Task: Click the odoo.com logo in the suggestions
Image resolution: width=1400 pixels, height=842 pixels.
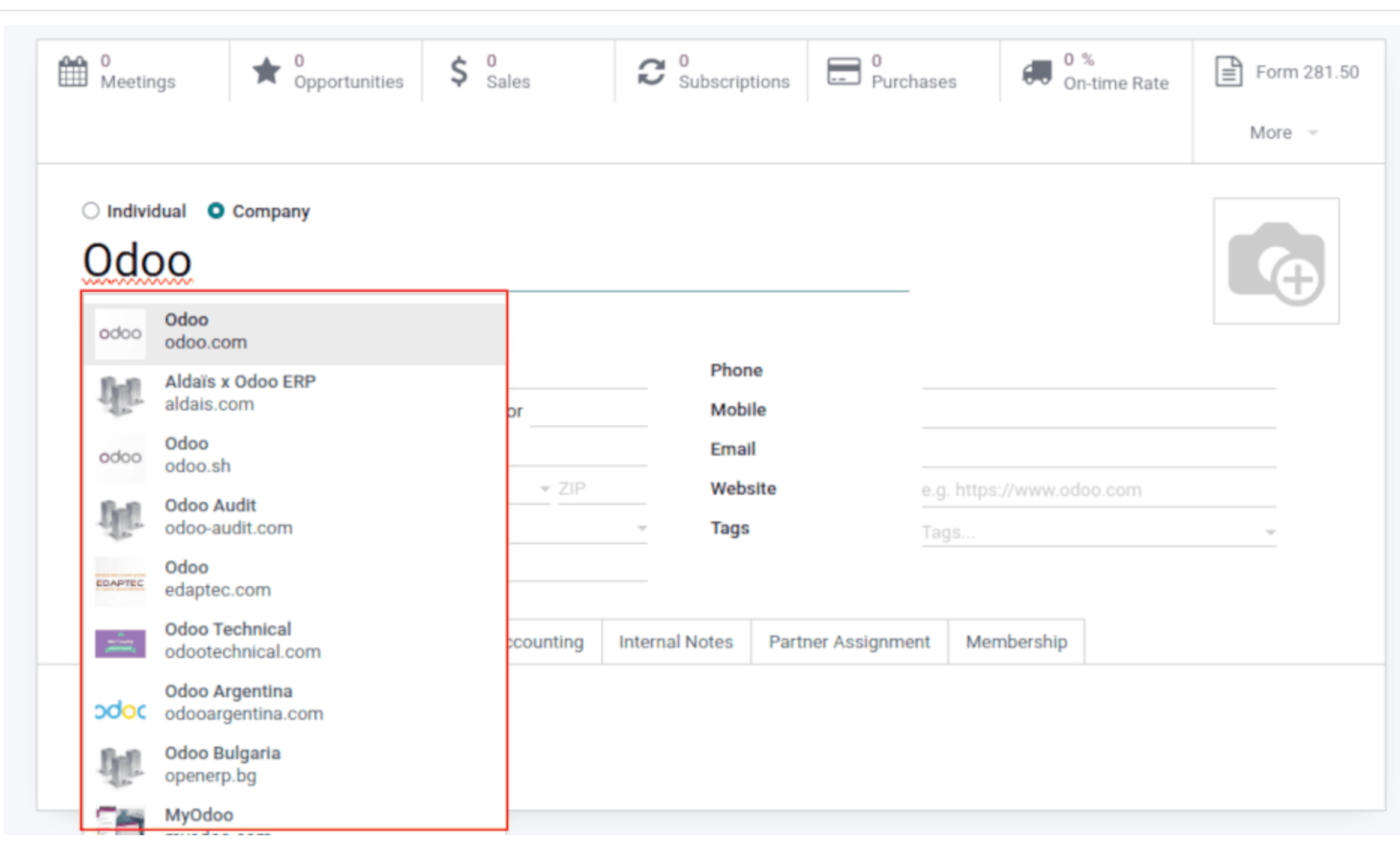Action: tap(120, 332)
